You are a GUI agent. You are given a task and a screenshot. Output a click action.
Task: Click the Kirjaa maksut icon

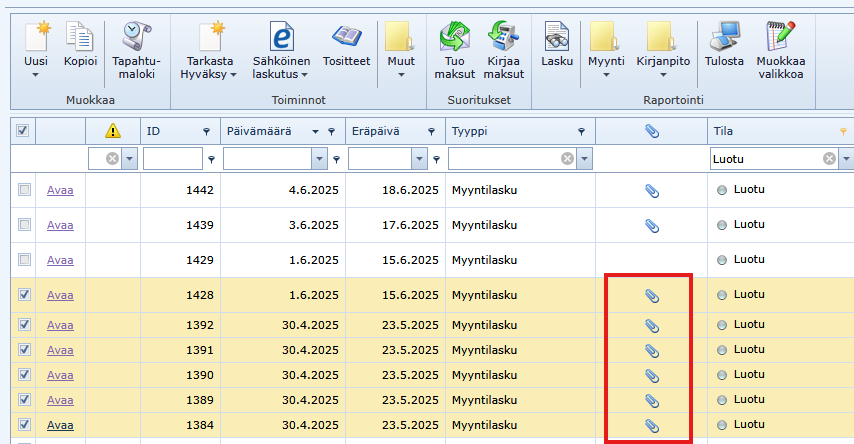(504, 37)
